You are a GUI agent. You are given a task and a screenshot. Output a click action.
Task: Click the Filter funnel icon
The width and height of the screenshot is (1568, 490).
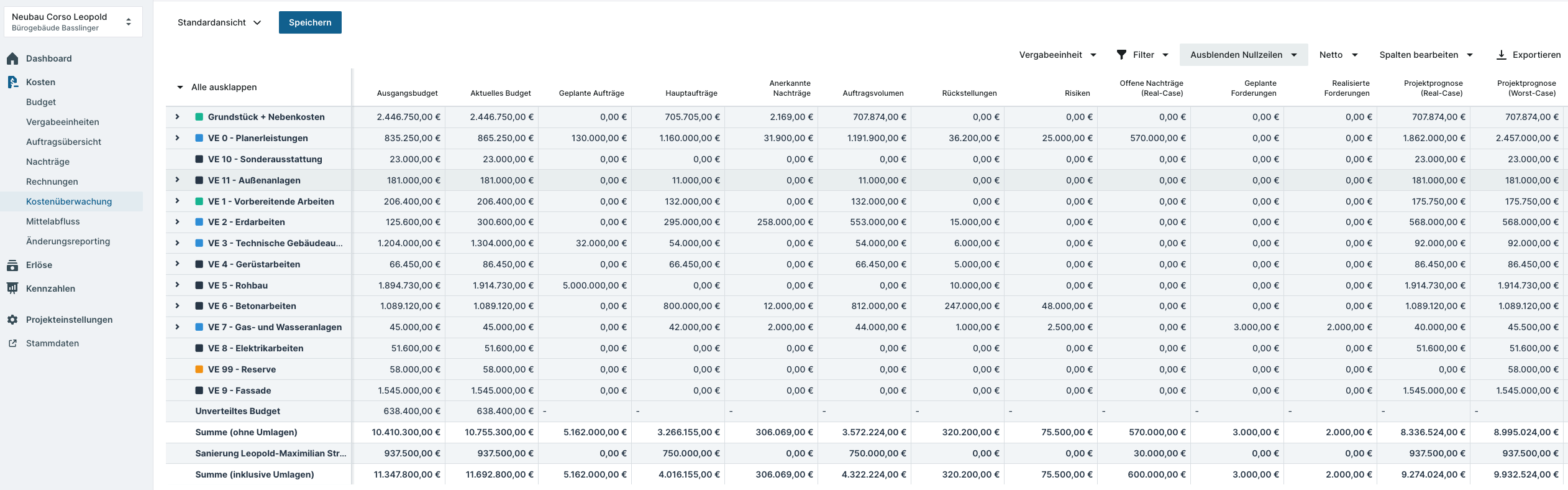click(1121, 55)
